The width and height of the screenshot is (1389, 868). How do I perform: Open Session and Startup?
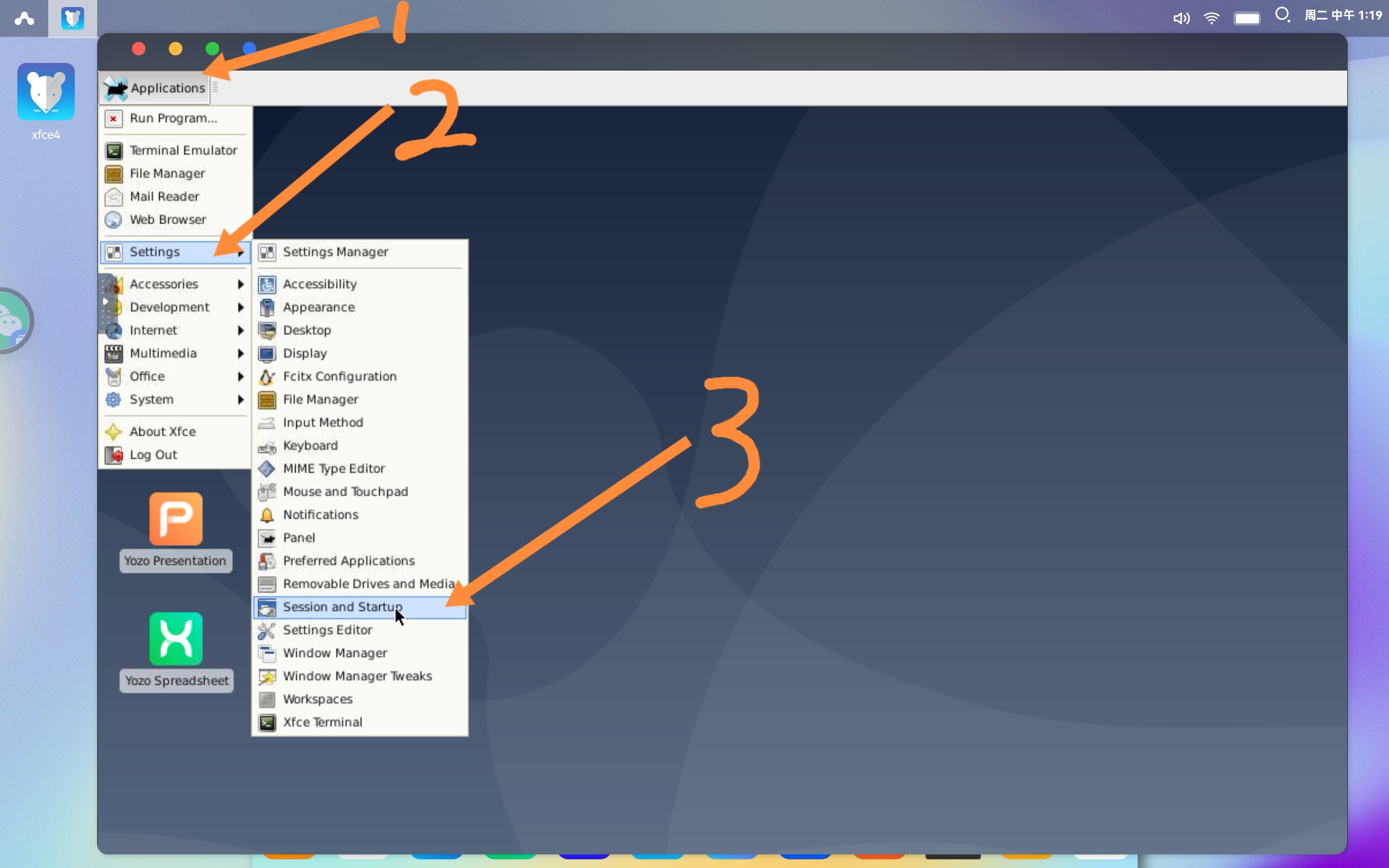[x=360, y=608]
